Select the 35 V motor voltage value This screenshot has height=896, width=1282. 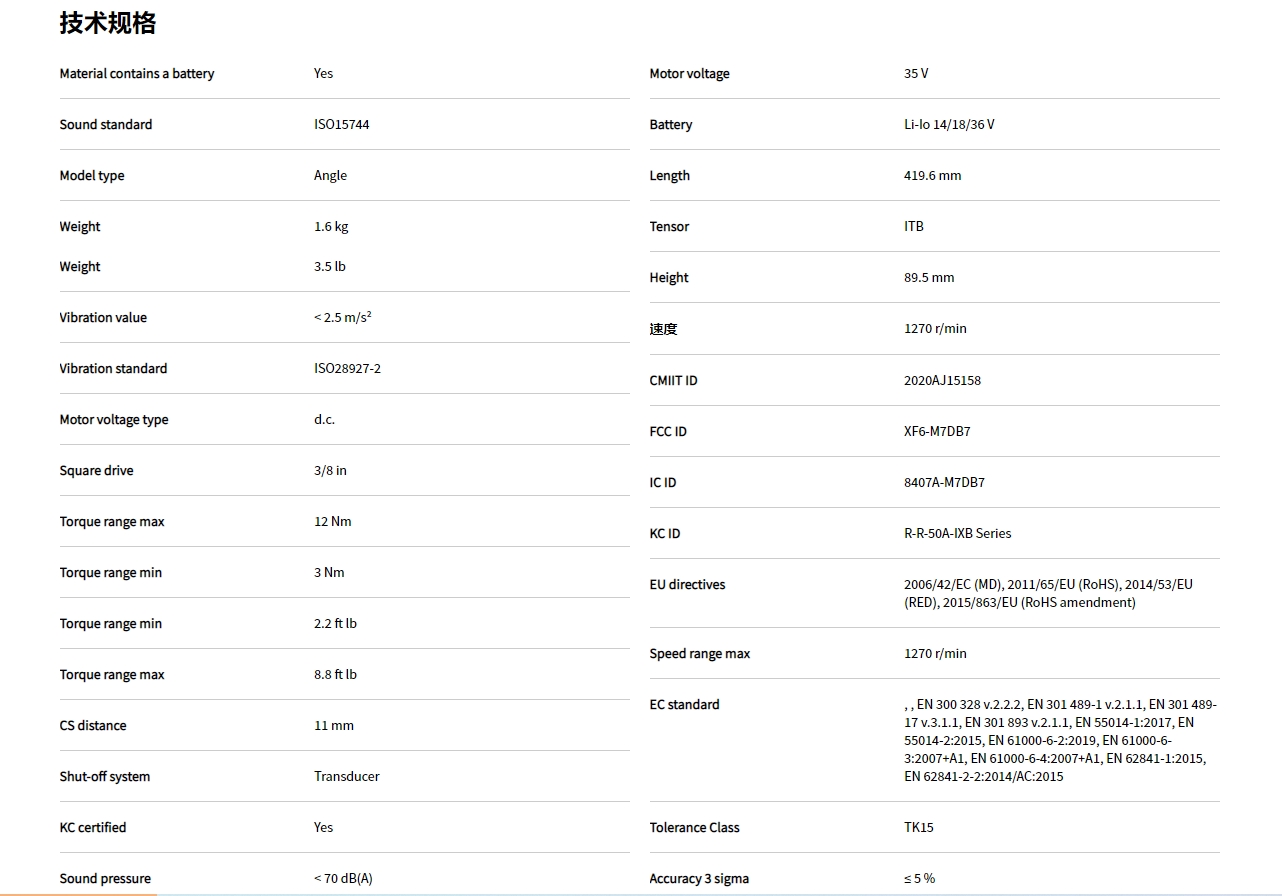[x=916, y=74]
